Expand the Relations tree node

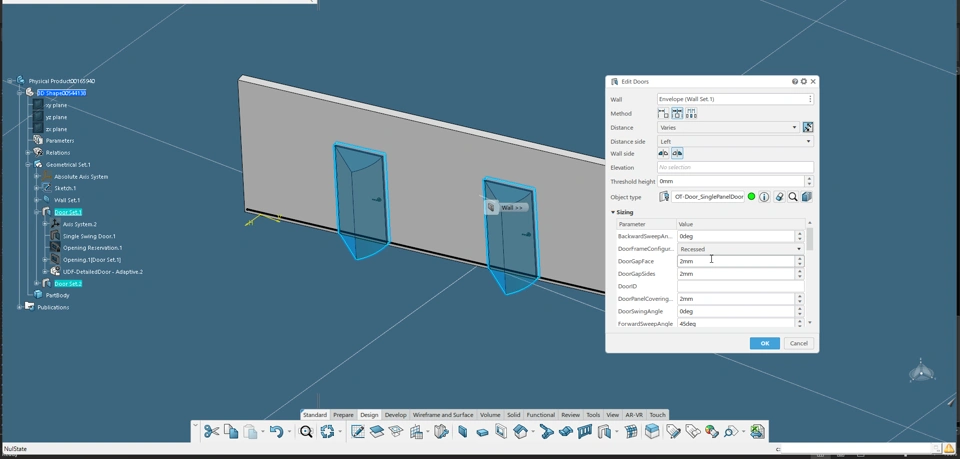pyautogui.click(x=28, y=152)
